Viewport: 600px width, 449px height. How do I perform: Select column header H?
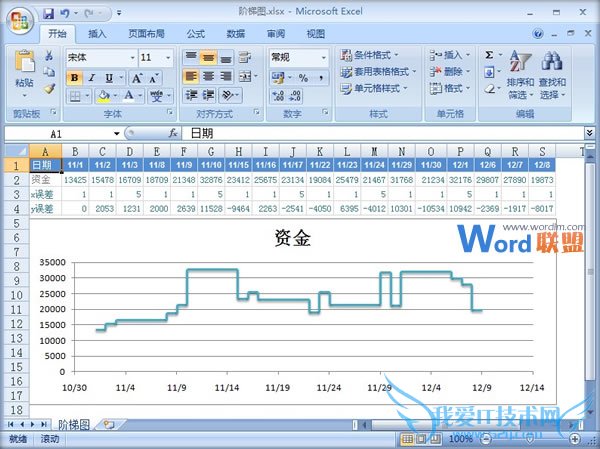(238, 152)
